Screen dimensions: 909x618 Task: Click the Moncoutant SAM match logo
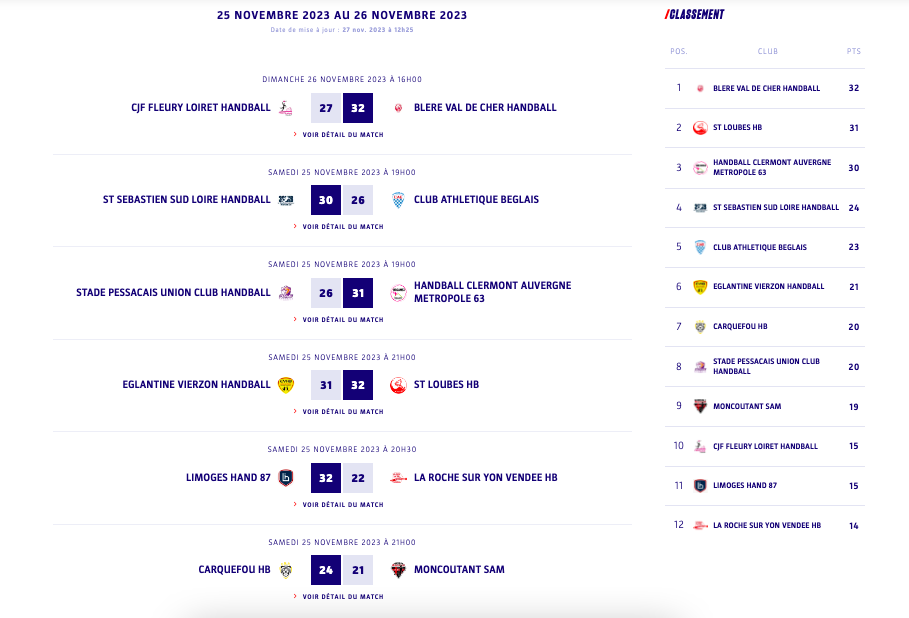[x=398, y=570]
